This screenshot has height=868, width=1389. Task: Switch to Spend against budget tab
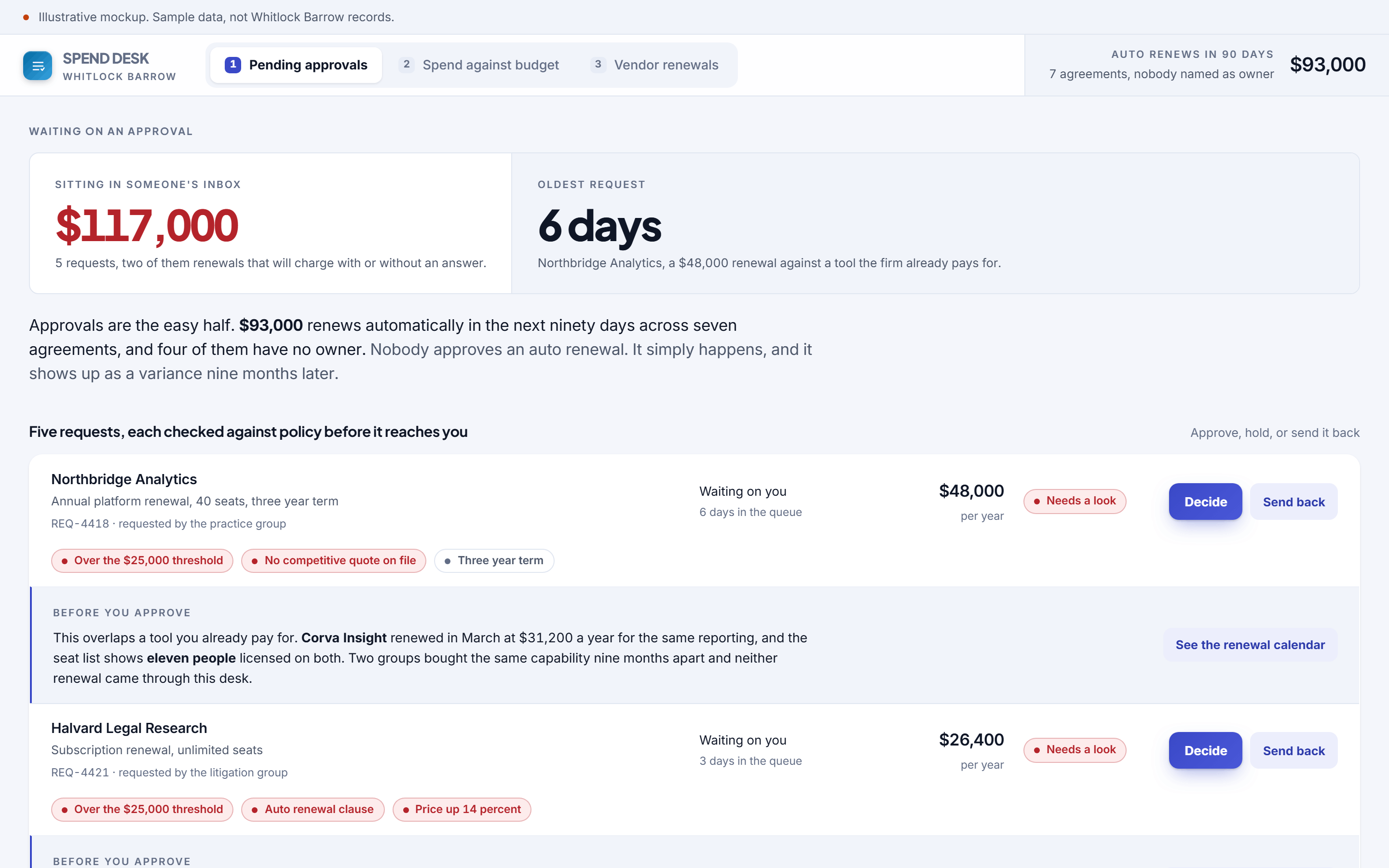tap(479, 65)
